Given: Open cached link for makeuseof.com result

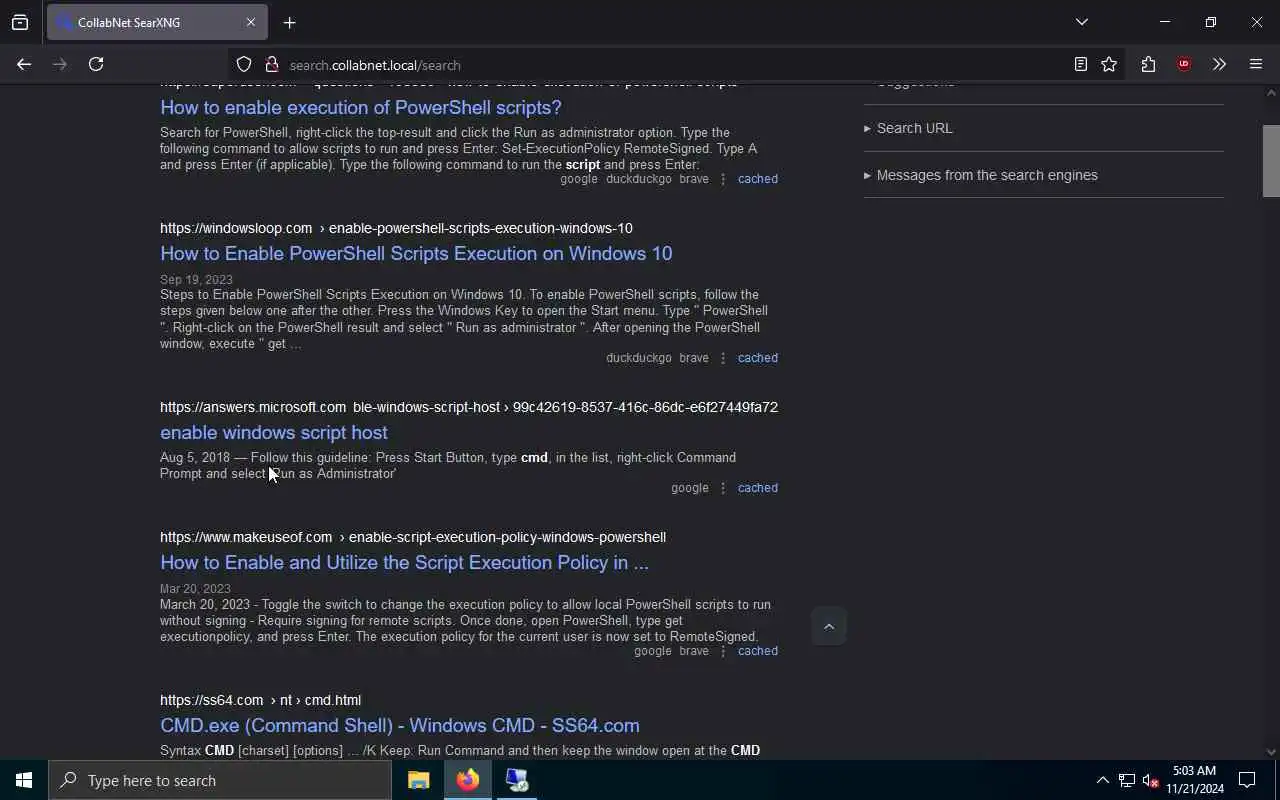Looking at the screenshot, I should click(757, 651).
